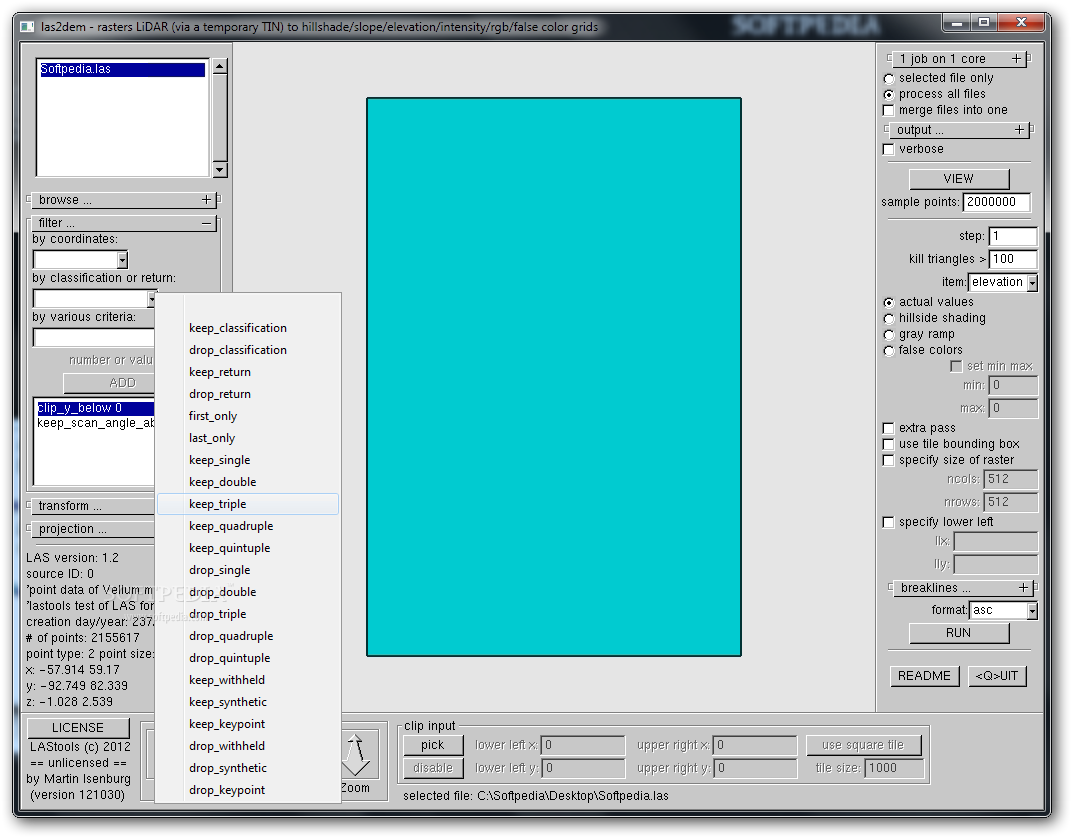The width and height of the screenshot is (1072, 838).
Task: Choose last_only from the menu
Action: tap(248, 438)
